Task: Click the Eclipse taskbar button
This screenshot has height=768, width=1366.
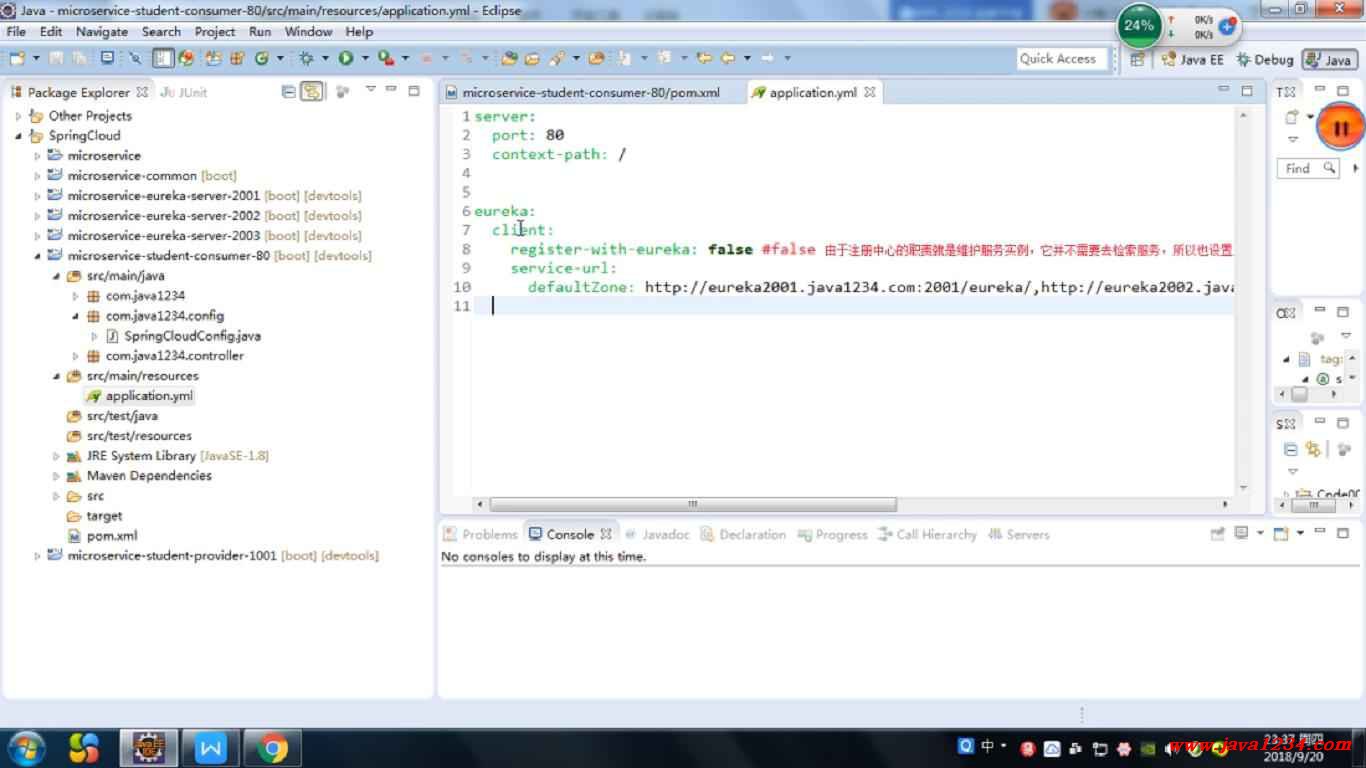Action: coord(149,748)
